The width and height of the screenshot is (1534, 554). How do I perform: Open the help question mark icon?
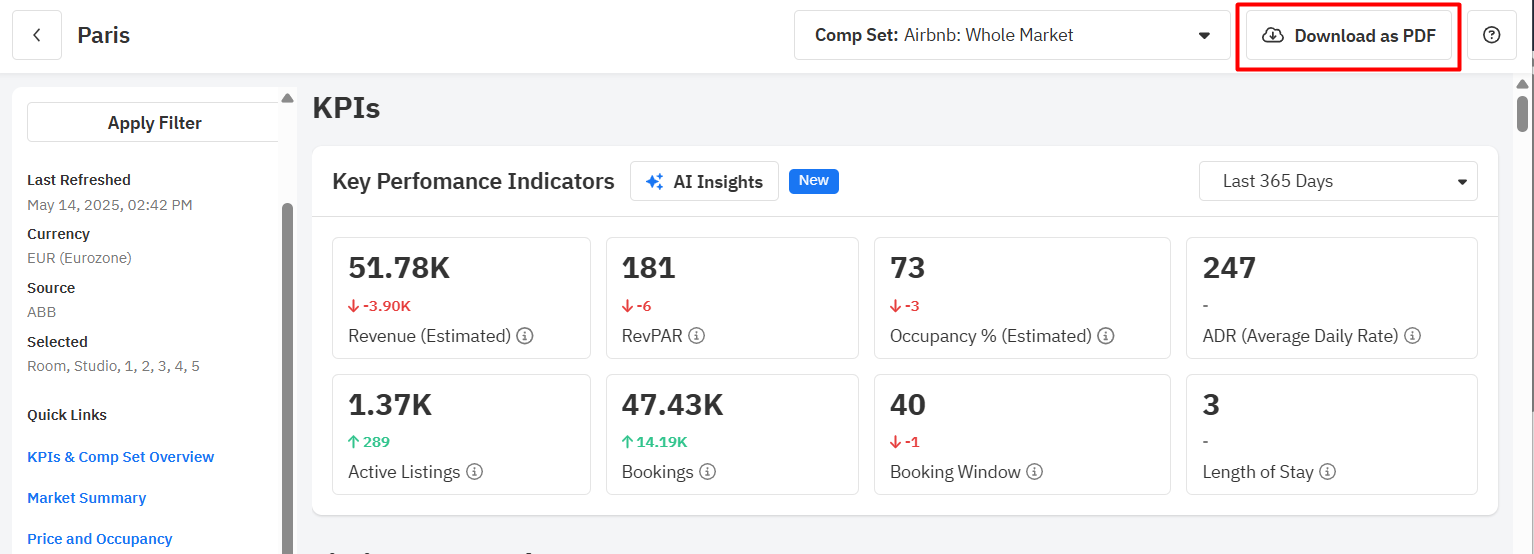[1491, 35]
